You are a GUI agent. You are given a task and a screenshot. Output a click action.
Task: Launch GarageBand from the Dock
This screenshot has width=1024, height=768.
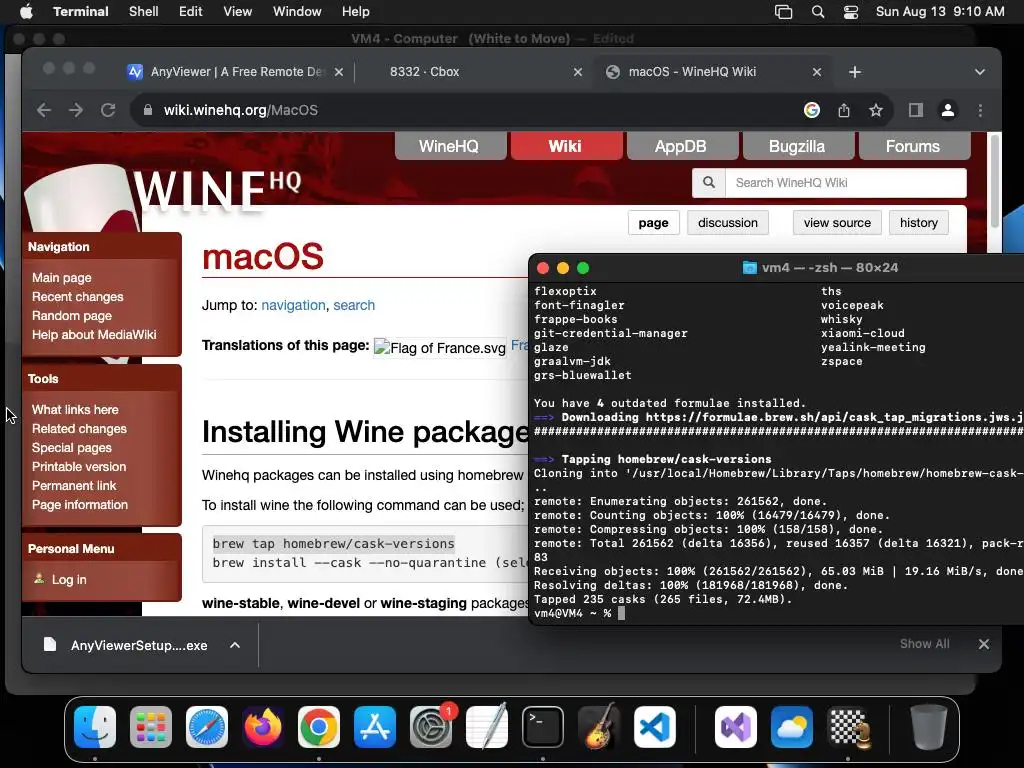tap(599, 727)
